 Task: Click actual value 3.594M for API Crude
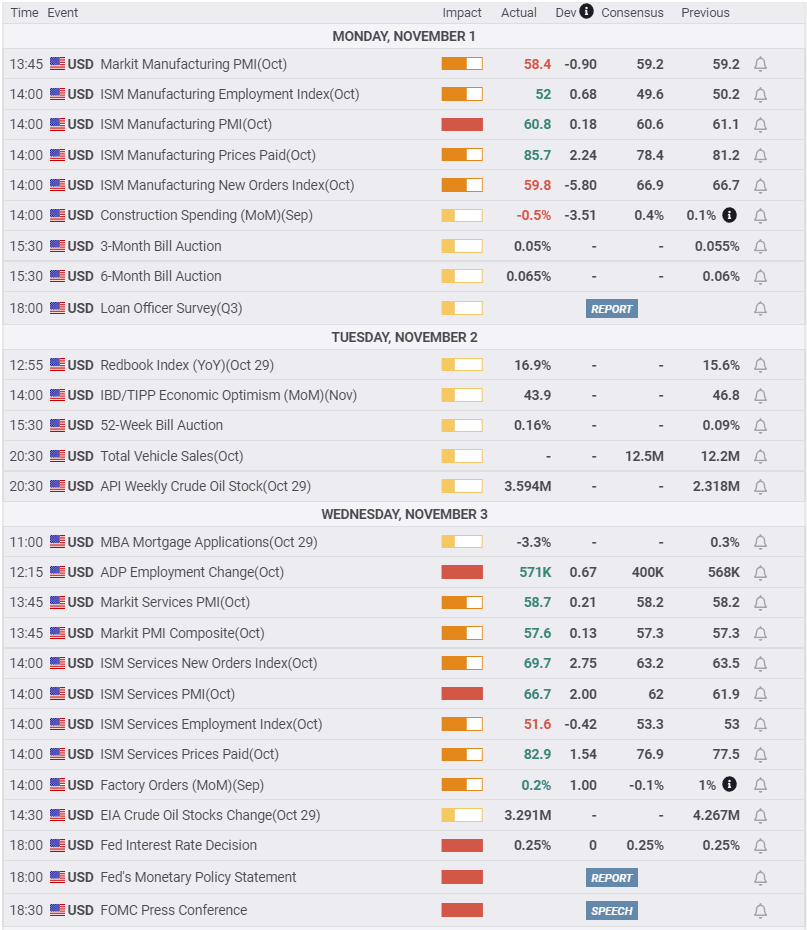click(528, 486)
